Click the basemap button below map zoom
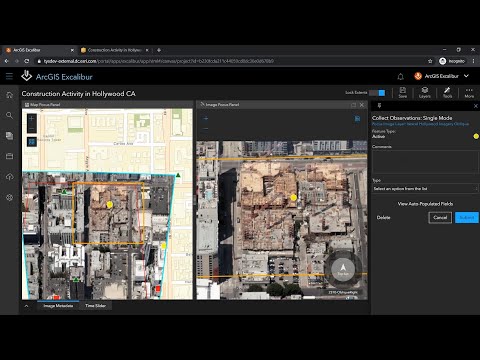This screenshot has width=480, height=360. pyautogui.click(x=32, y=142)
